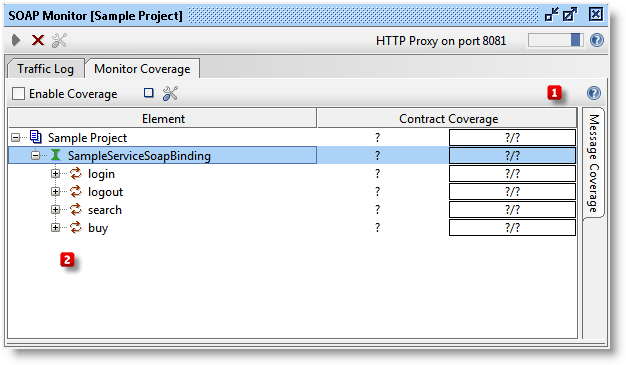
Task: Click the HTTP Proxy progress indicator bar
Action: pyautogui.click(x=555, y=40)
